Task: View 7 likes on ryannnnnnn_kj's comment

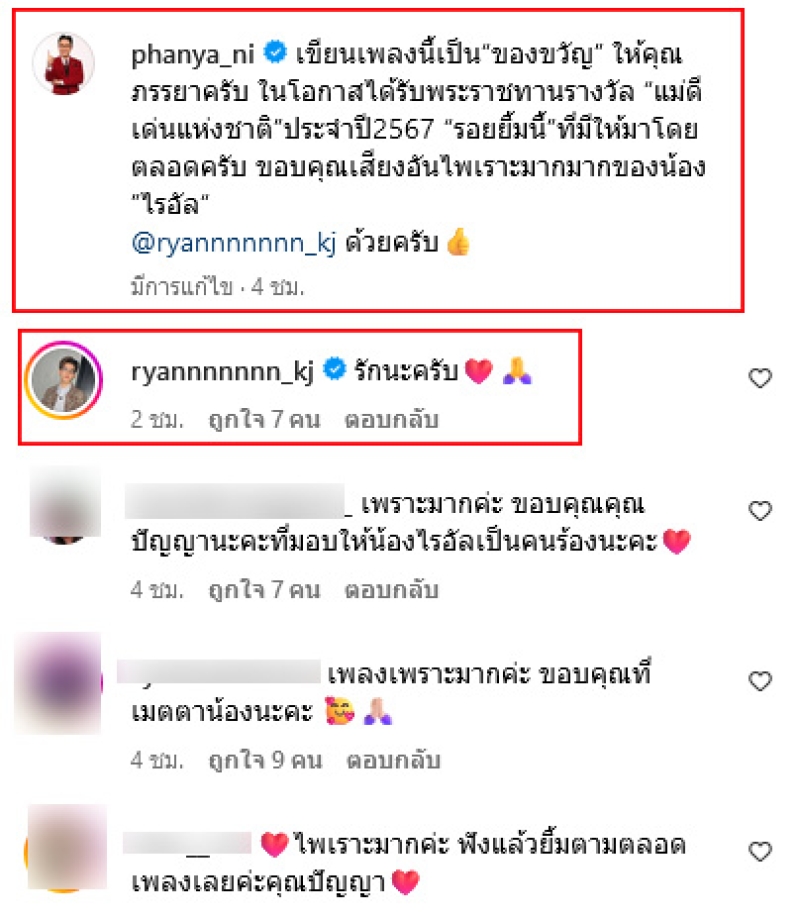Action: coord(264,420)
